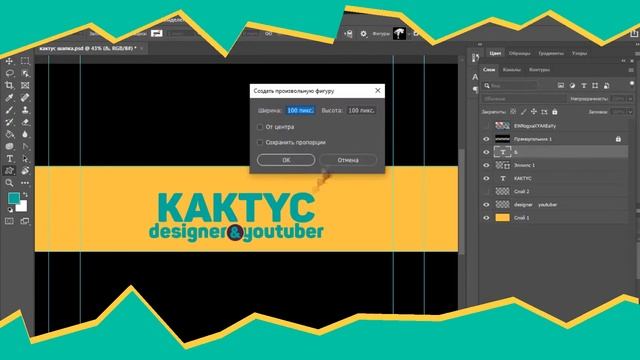The height and width of the screenshot is (360, 640).
Task: Select the Pen tool
Action: click(25, 146)
